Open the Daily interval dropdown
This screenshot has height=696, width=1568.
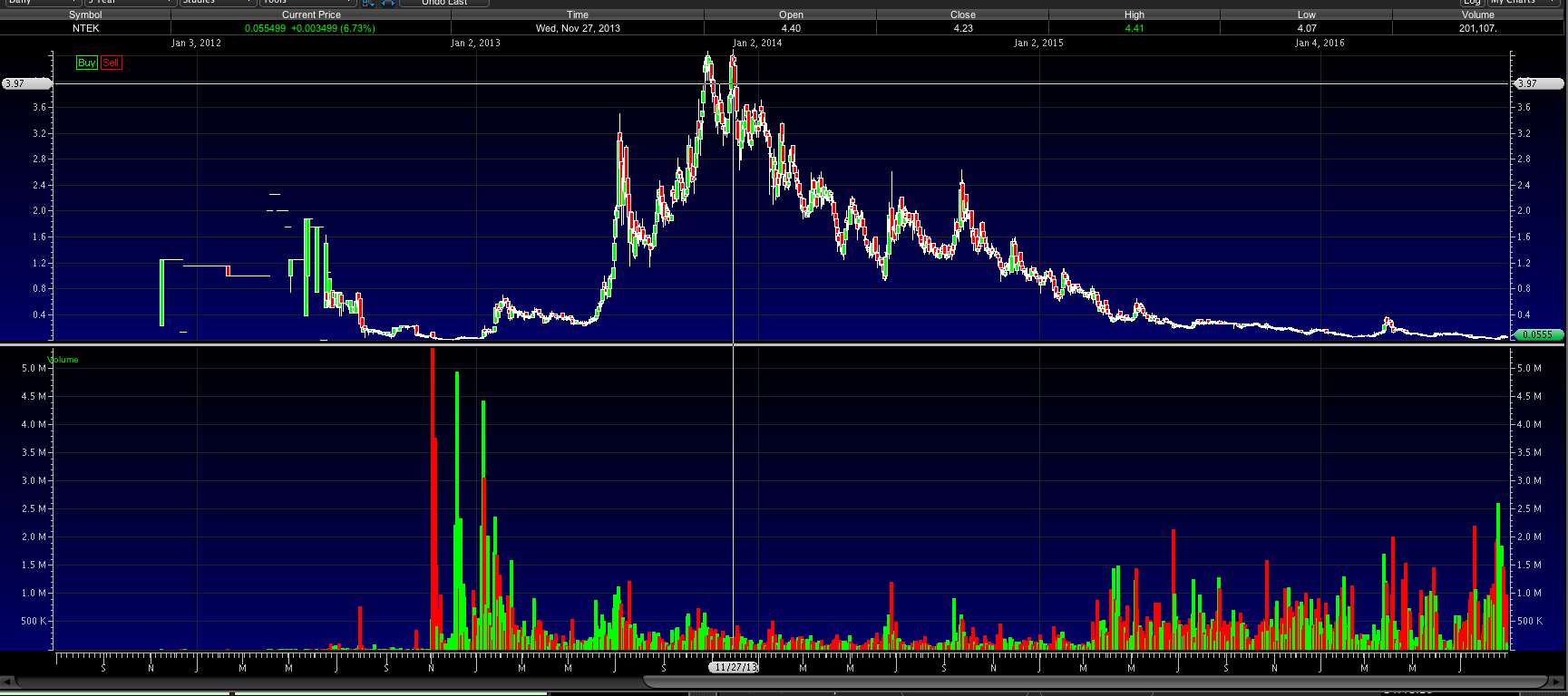tap(42, 3)
